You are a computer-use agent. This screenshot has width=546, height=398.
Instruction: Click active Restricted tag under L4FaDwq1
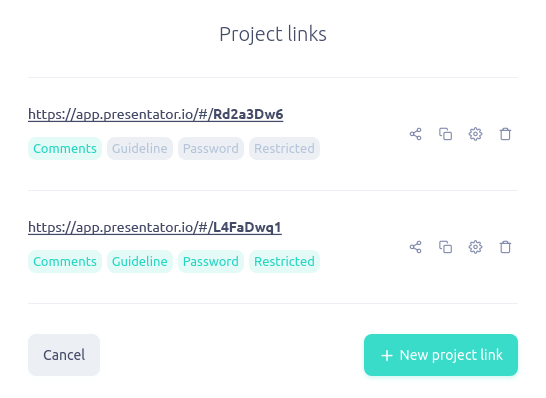(284, 262)
